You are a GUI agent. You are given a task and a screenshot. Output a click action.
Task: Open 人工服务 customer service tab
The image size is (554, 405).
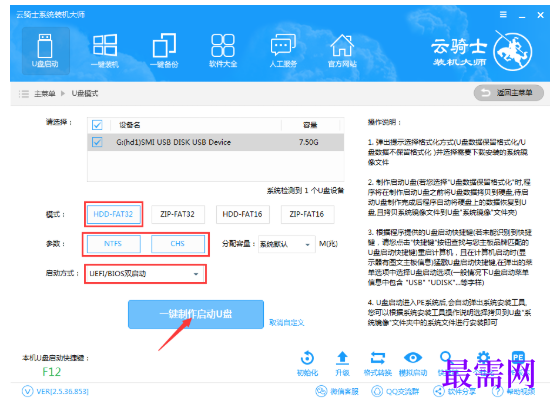[x=283, y=51]
